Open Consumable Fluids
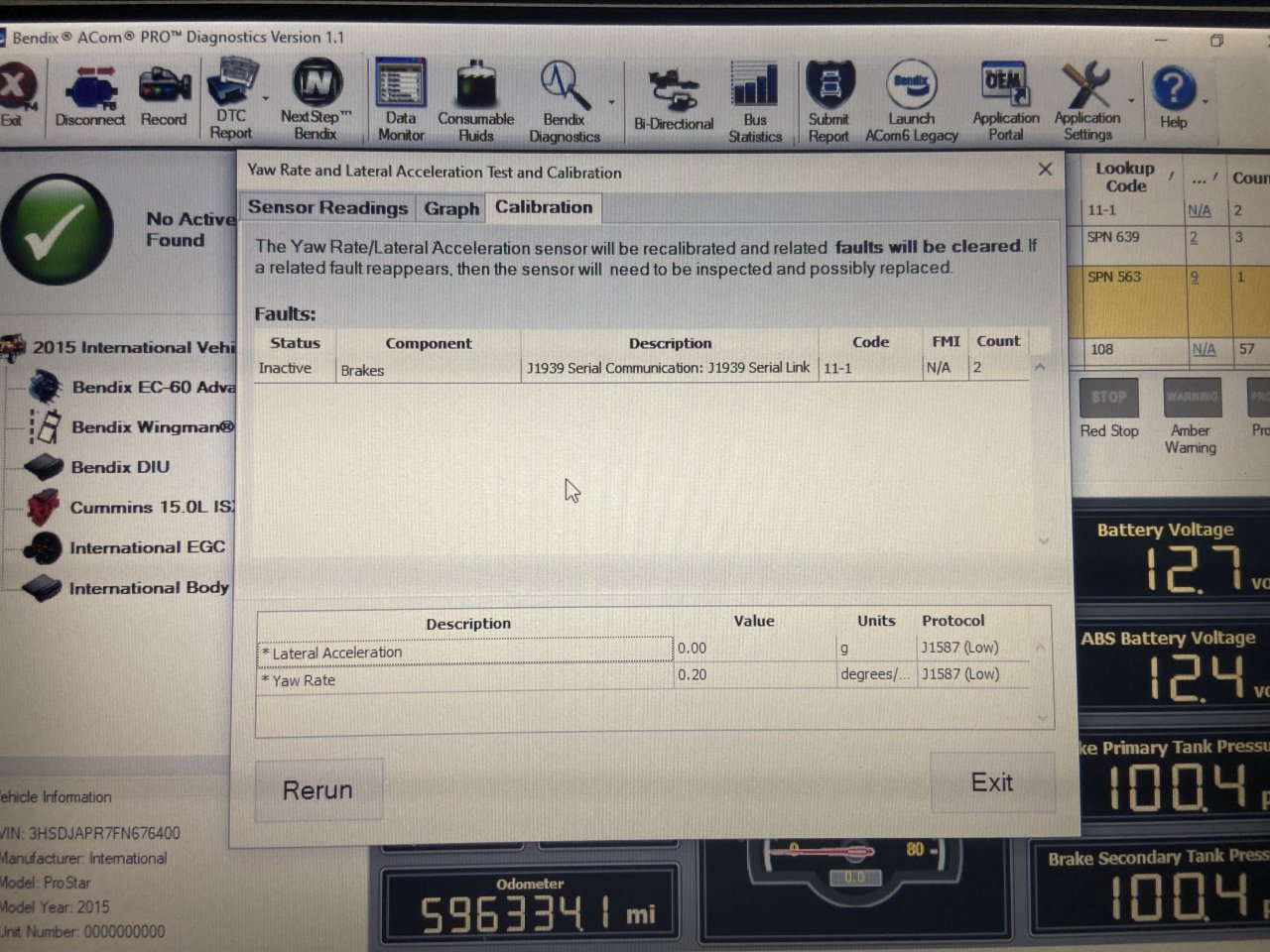1270x952 pixels. coord(475,99)
